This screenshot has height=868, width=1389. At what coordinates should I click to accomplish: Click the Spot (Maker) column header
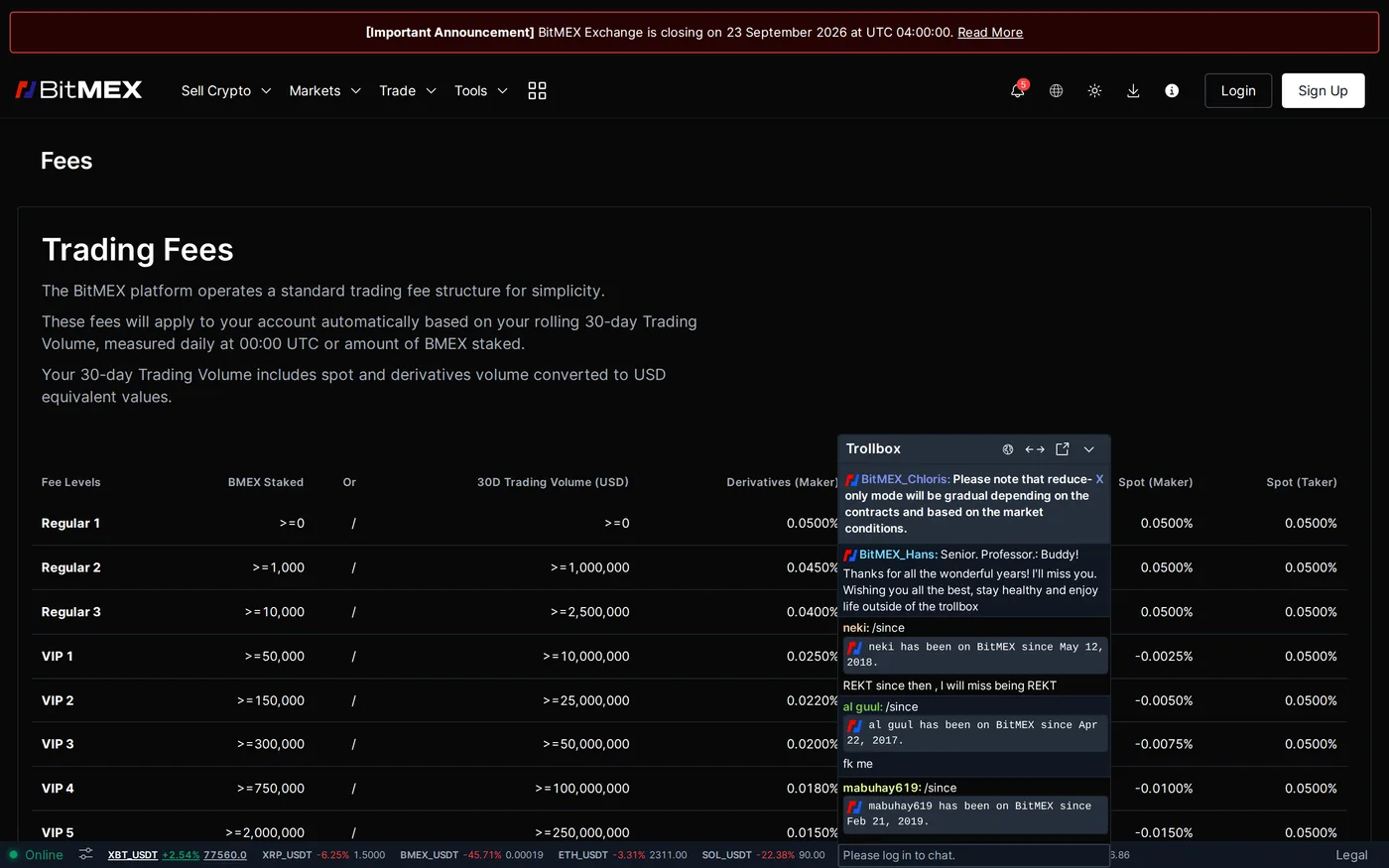click(1156, 482)
